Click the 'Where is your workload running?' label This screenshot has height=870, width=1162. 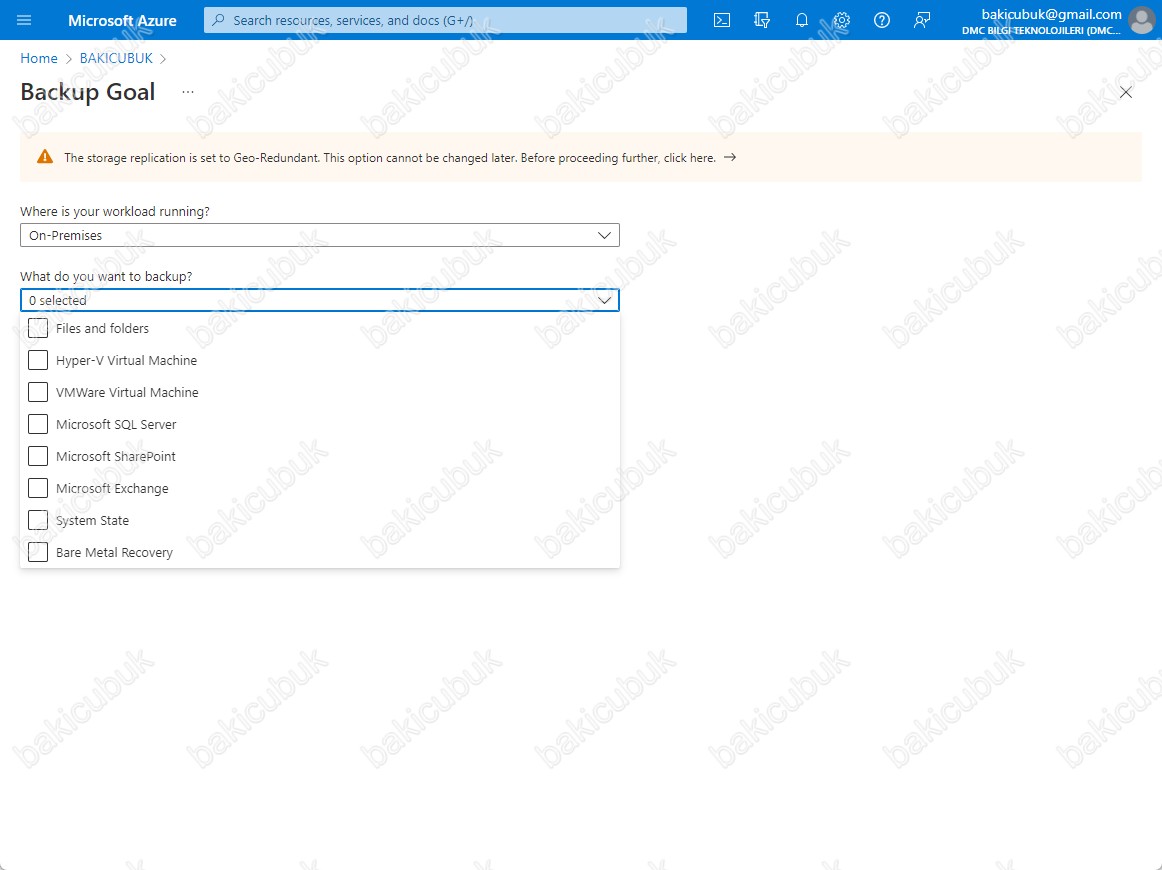115,211
